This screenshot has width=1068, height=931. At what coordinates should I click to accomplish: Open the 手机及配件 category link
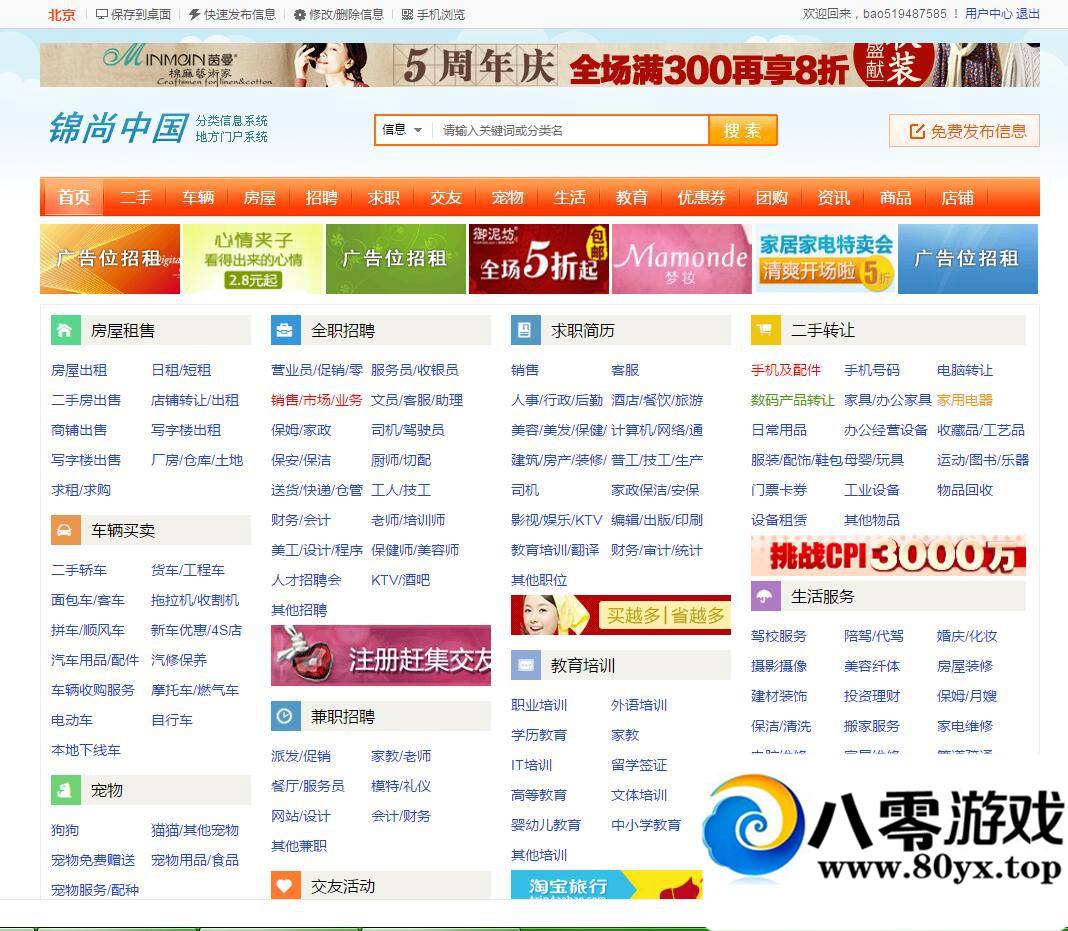(x=785, y=370)
